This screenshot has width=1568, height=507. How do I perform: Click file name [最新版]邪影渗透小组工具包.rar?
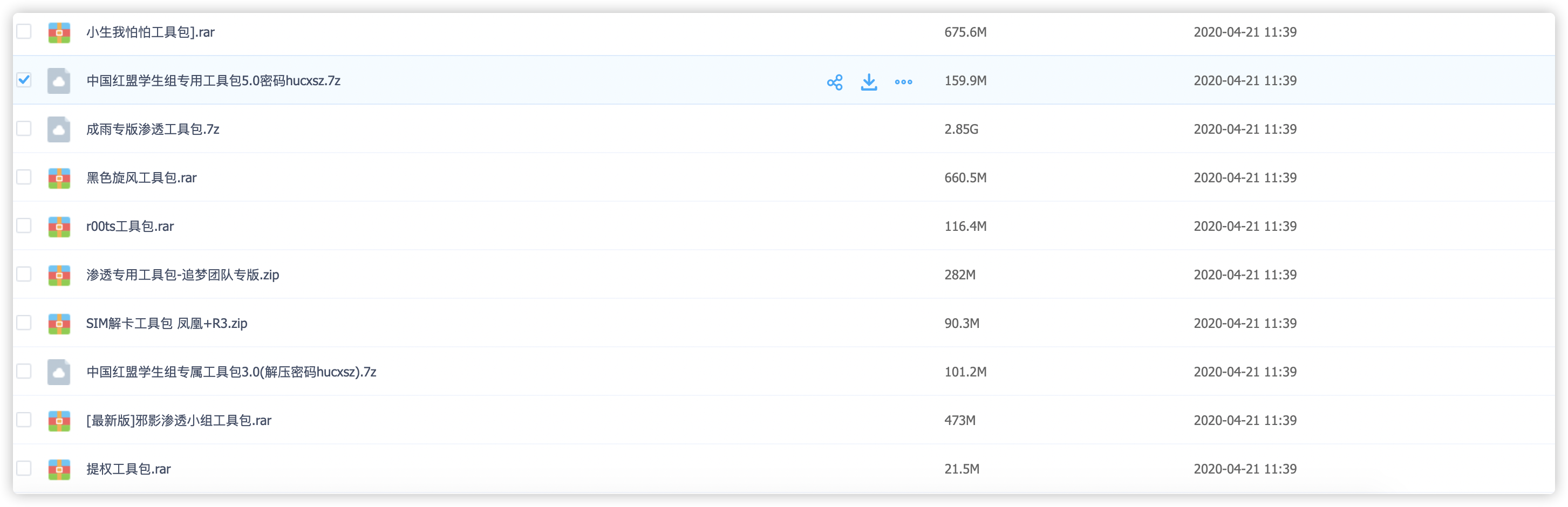179,421
